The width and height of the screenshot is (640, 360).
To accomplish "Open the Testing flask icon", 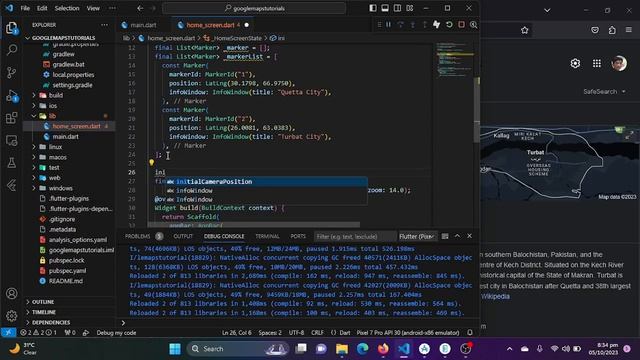I will pyautogui.click(x=11, y=163).
